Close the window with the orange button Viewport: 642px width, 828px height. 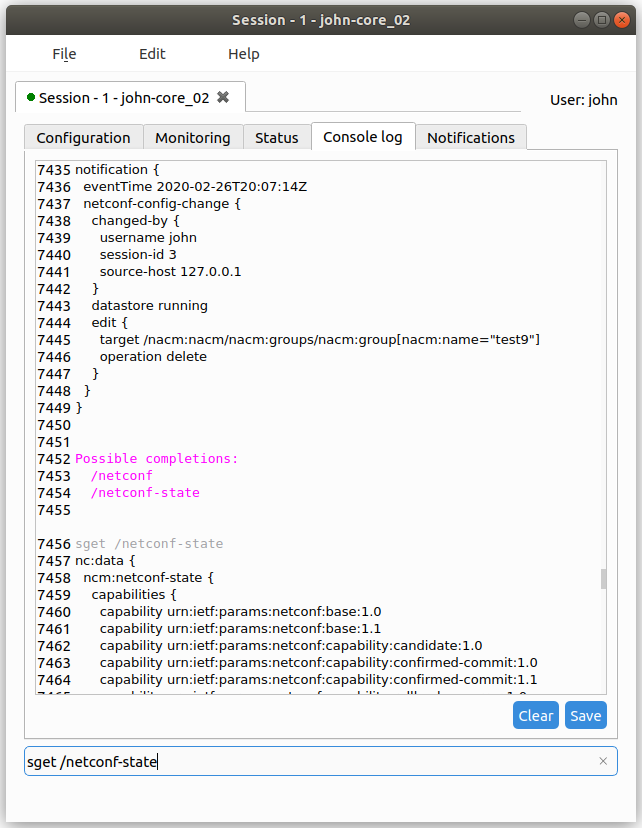(622, 20)
